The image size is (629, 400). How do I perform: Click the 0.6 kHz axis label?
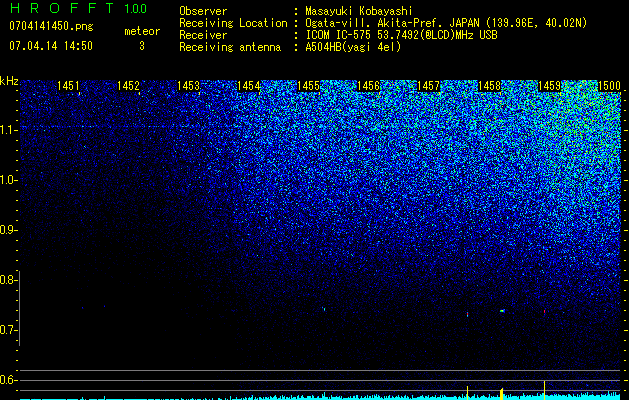pyautogui.click(x=9, y=380)
